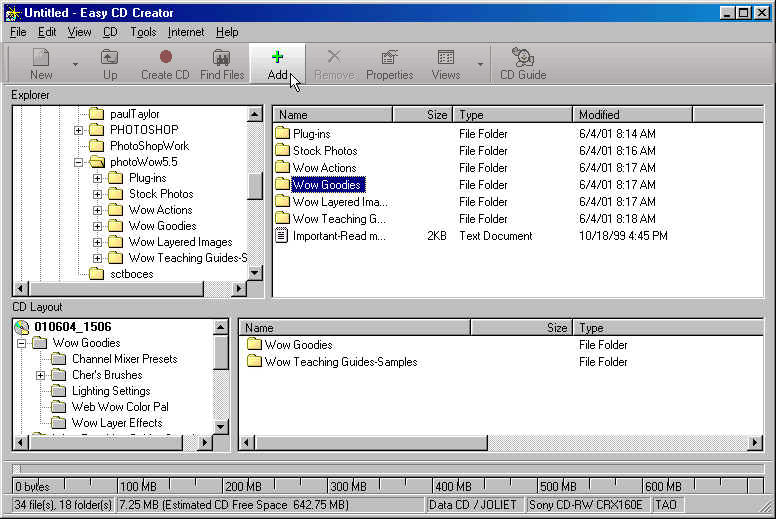The width and height of the screenshot is (776, 519).
Task: Open Find Files tool
Action: pyautogui.click(x=222, y=64)
